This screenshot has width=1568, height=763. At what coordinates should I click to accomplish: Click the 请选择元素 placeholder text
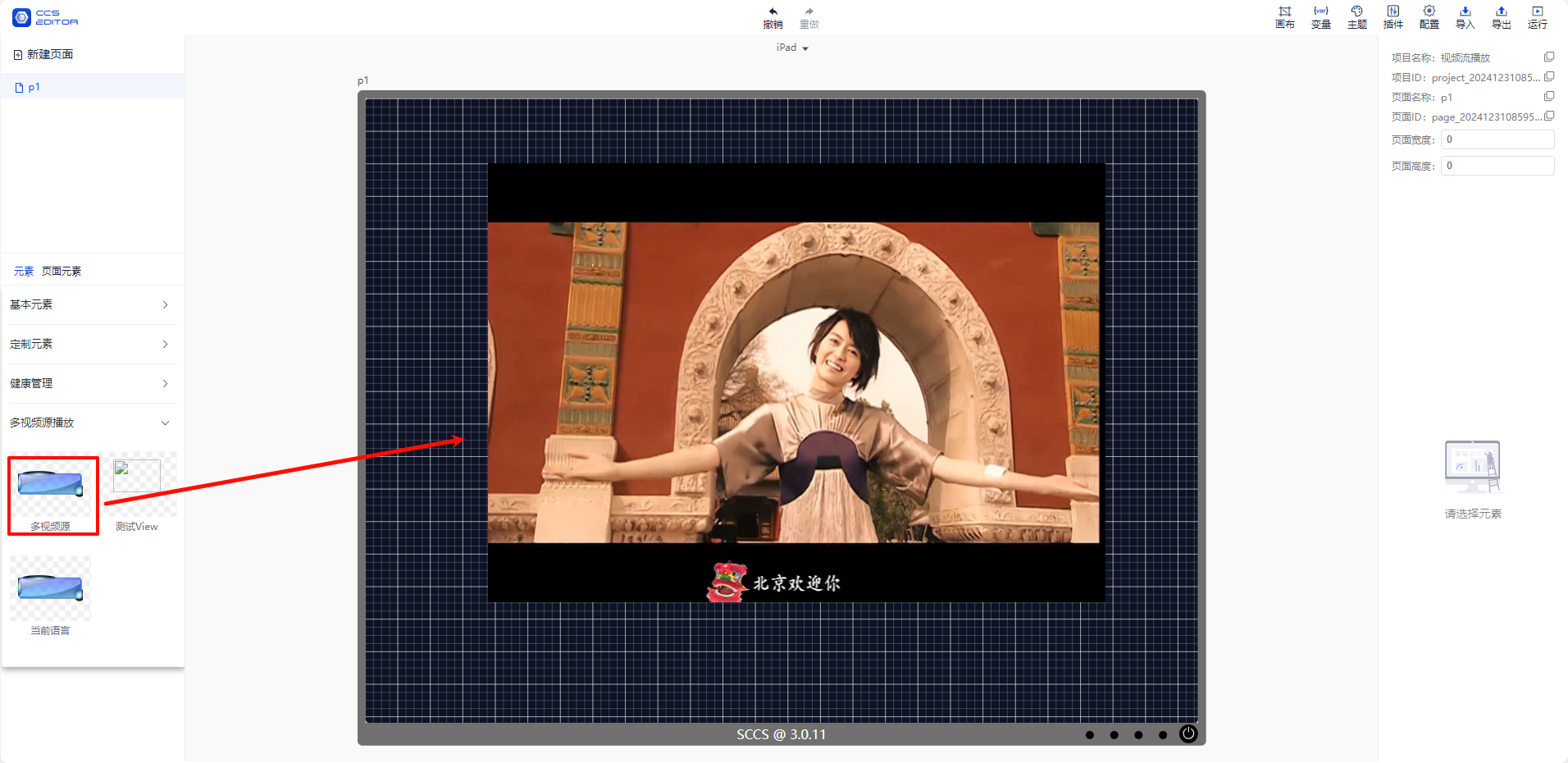tap(1473, 514)
